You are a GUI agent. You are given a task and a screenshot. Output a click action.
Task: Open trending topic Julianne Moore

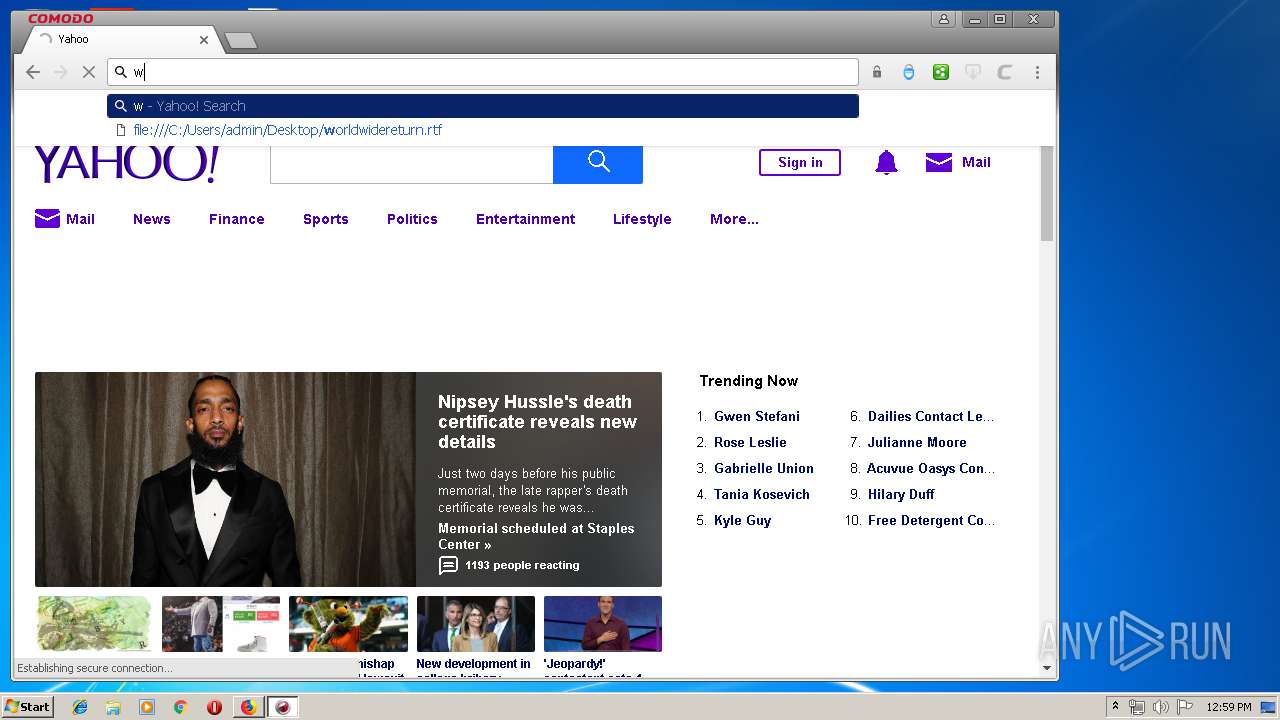point(917,442)
